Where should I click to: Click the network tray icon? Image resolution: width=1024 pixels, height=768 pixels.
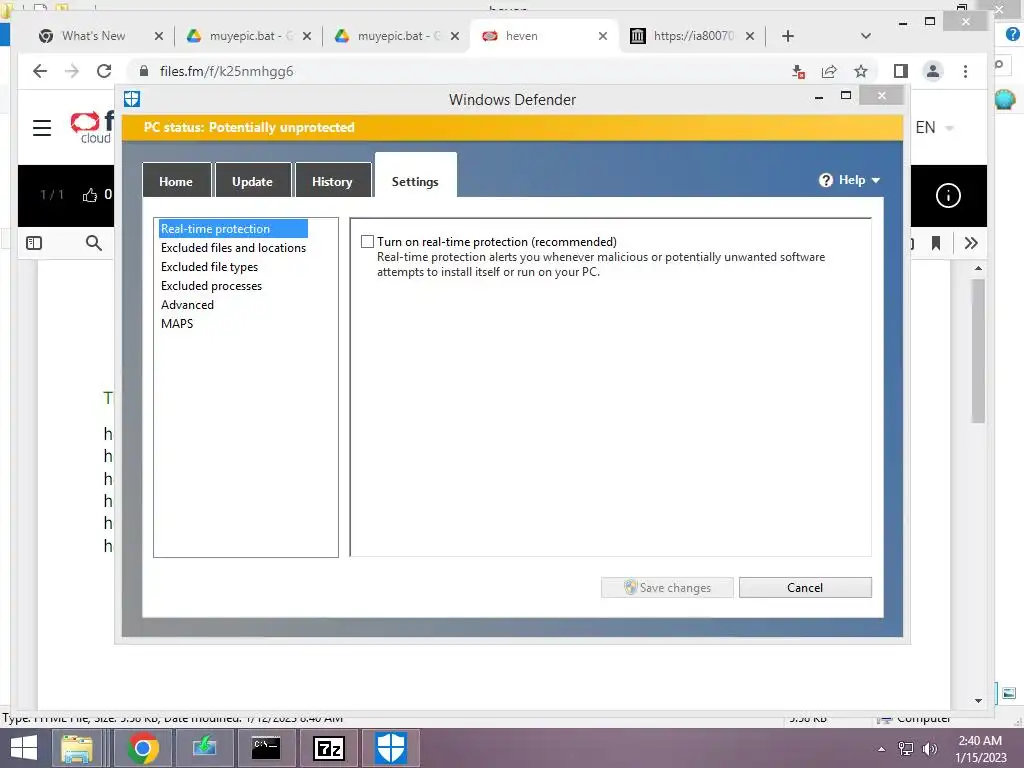(x=906, y=749)
